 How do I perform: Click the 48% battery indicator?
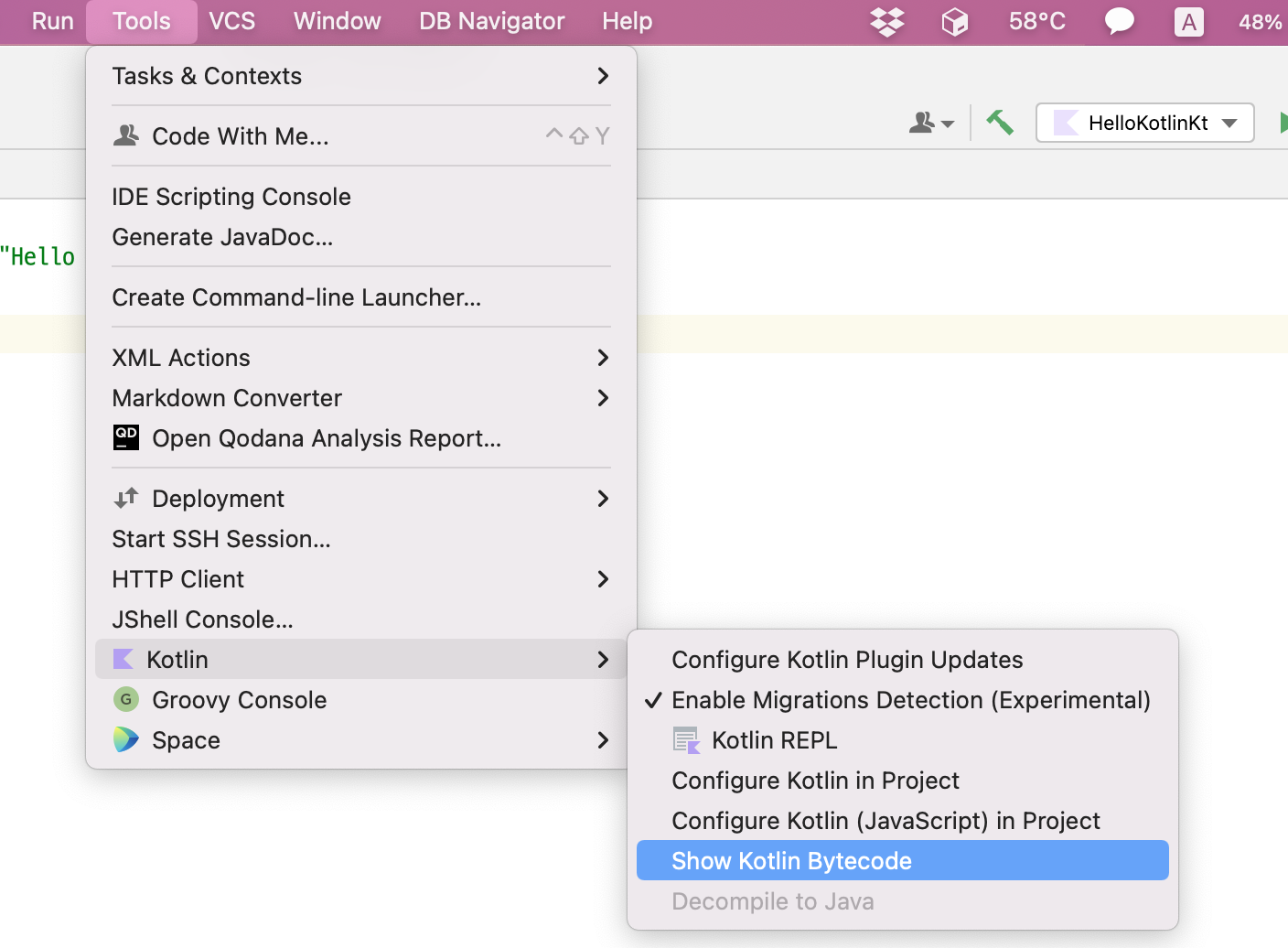point(1261,22)
